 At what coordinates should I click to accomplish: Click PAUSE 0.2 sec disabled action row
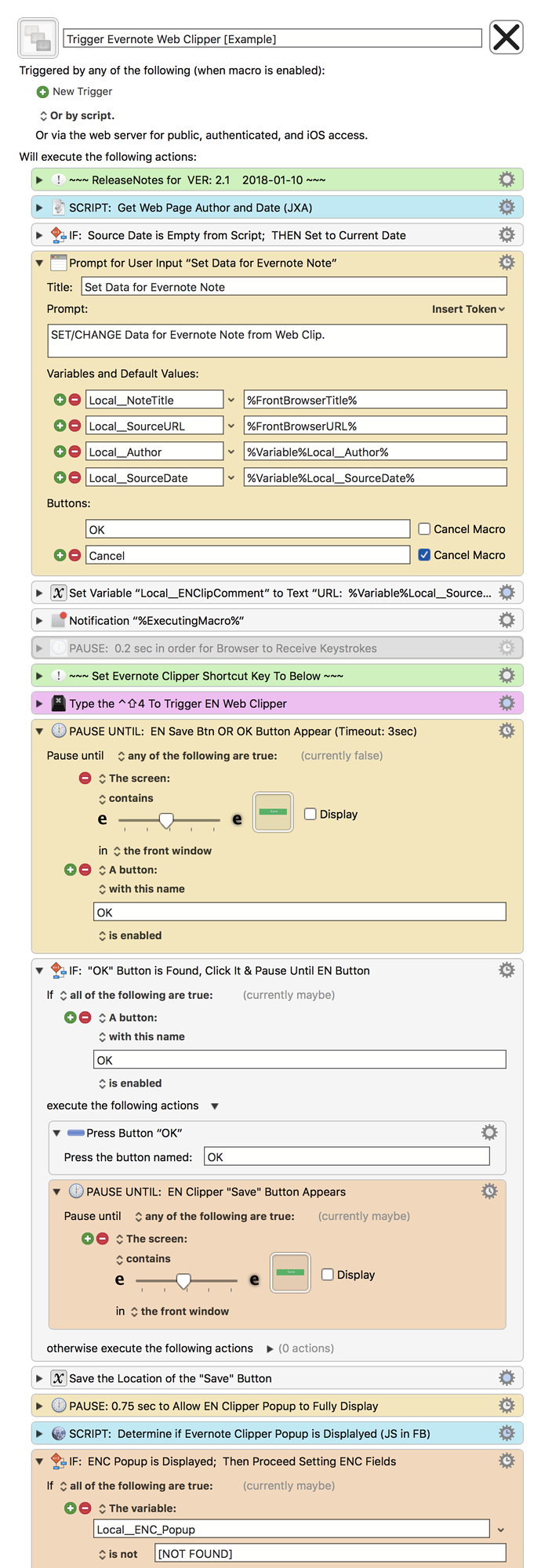(x=278, y=648)
